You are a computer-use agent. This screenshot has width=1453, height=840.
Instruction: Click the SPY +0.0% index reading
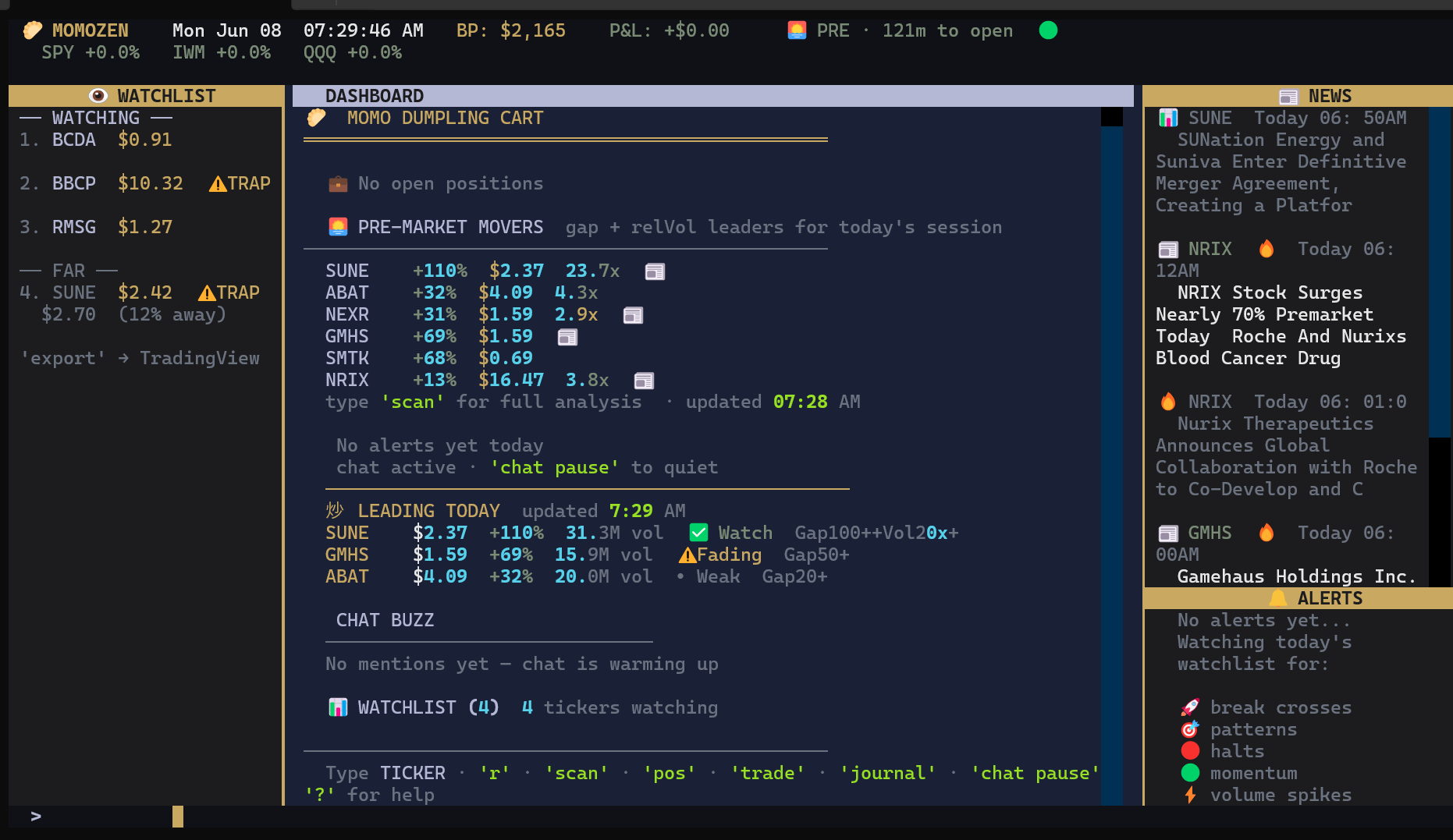click(x=91, y=52)
